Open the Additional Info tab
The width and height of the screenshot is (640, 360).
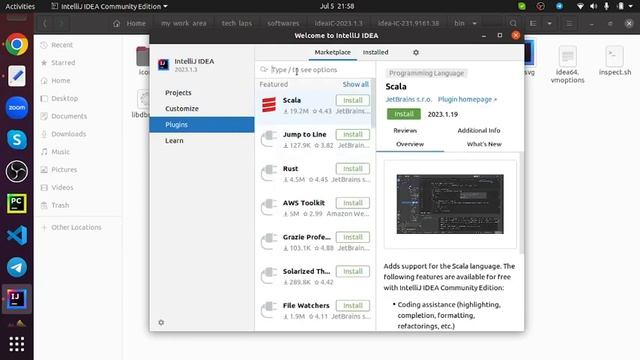479,131
